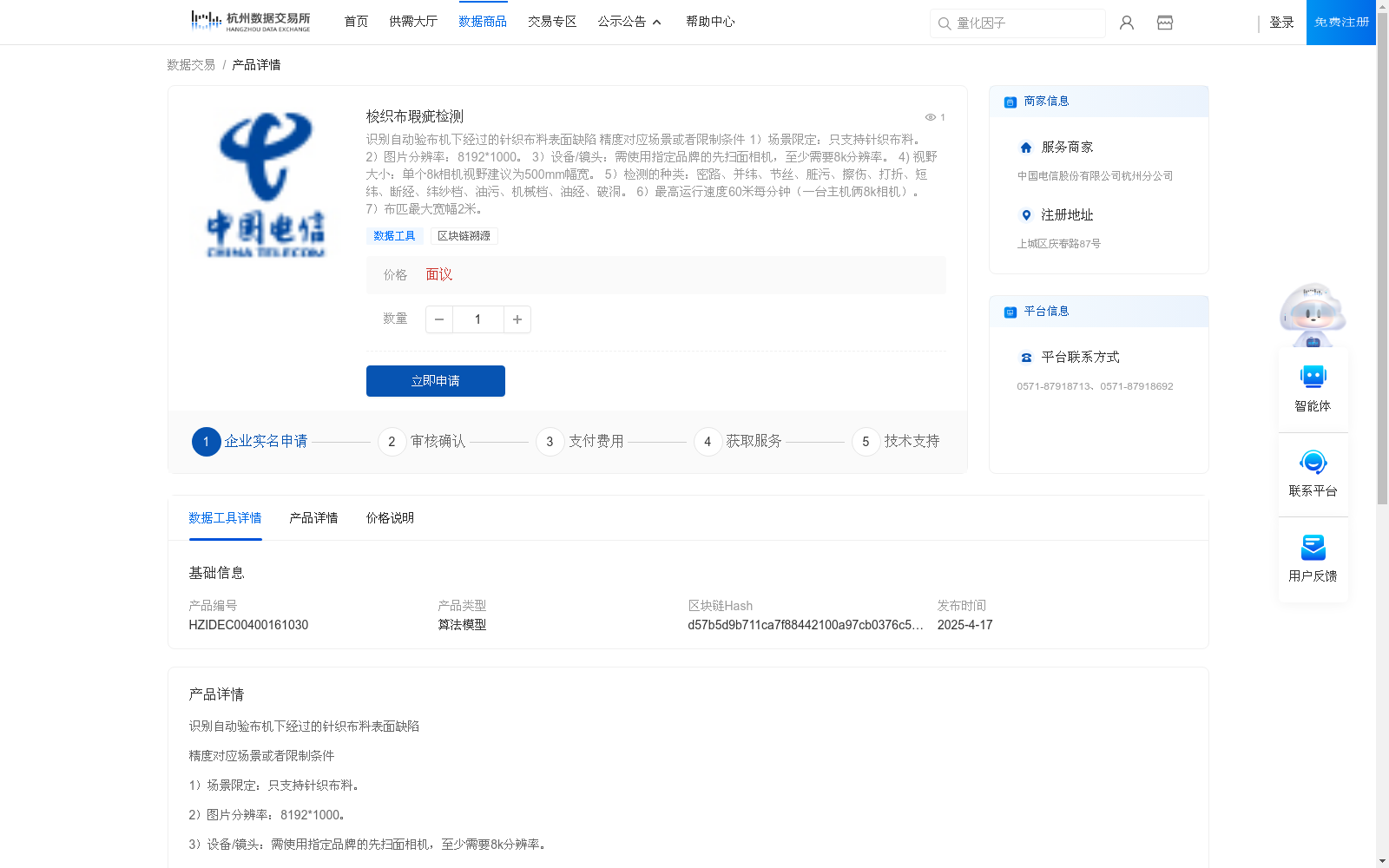Click platform phone numbers 0571-87918713

[1095, 386]
